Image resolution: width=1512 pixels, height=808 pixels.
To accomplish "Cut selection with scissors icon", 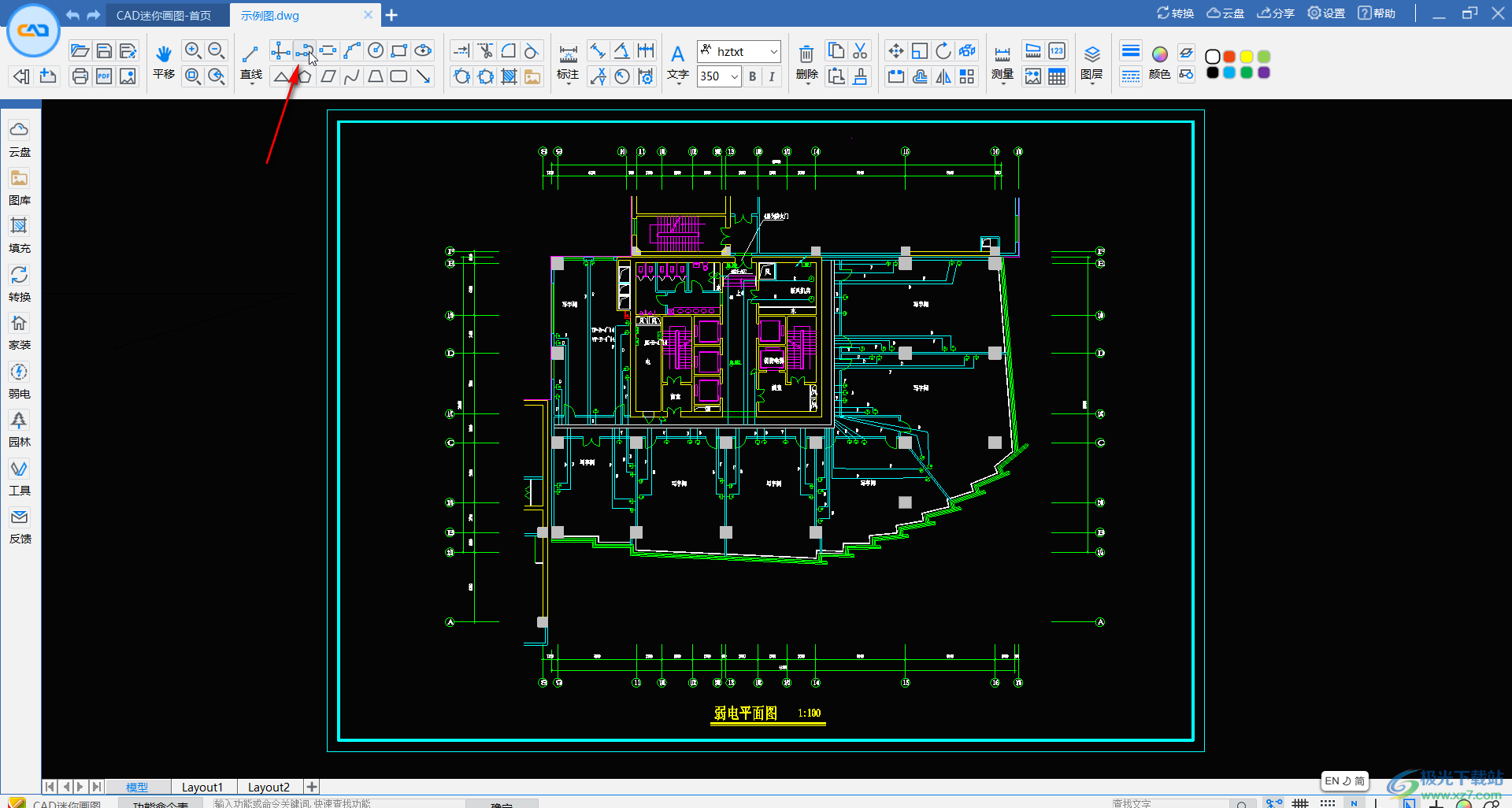I will 860,51.
